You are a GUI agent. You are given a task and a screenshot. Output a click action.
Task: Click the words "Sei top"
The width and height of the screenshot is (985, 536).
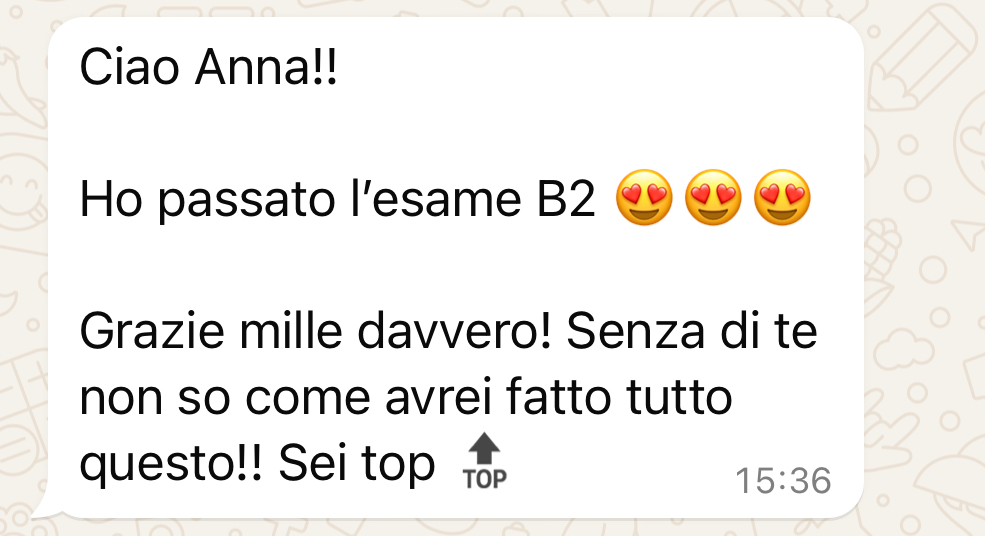(x=357, y=464)
